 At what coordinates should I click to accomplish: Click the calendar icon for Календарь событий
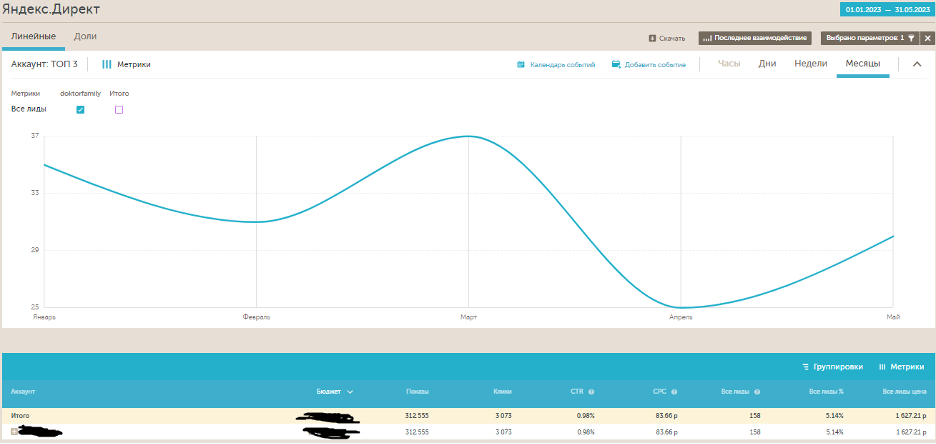coord(521,64)
